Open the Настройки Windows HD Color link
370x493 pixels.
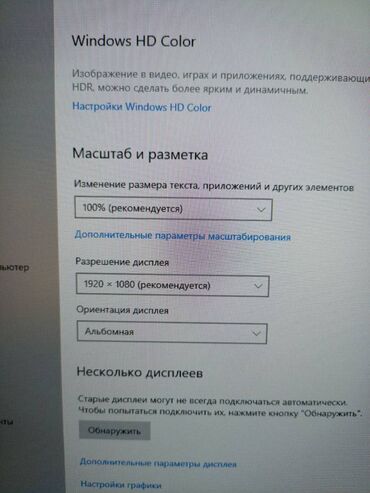tap(142, 107)
